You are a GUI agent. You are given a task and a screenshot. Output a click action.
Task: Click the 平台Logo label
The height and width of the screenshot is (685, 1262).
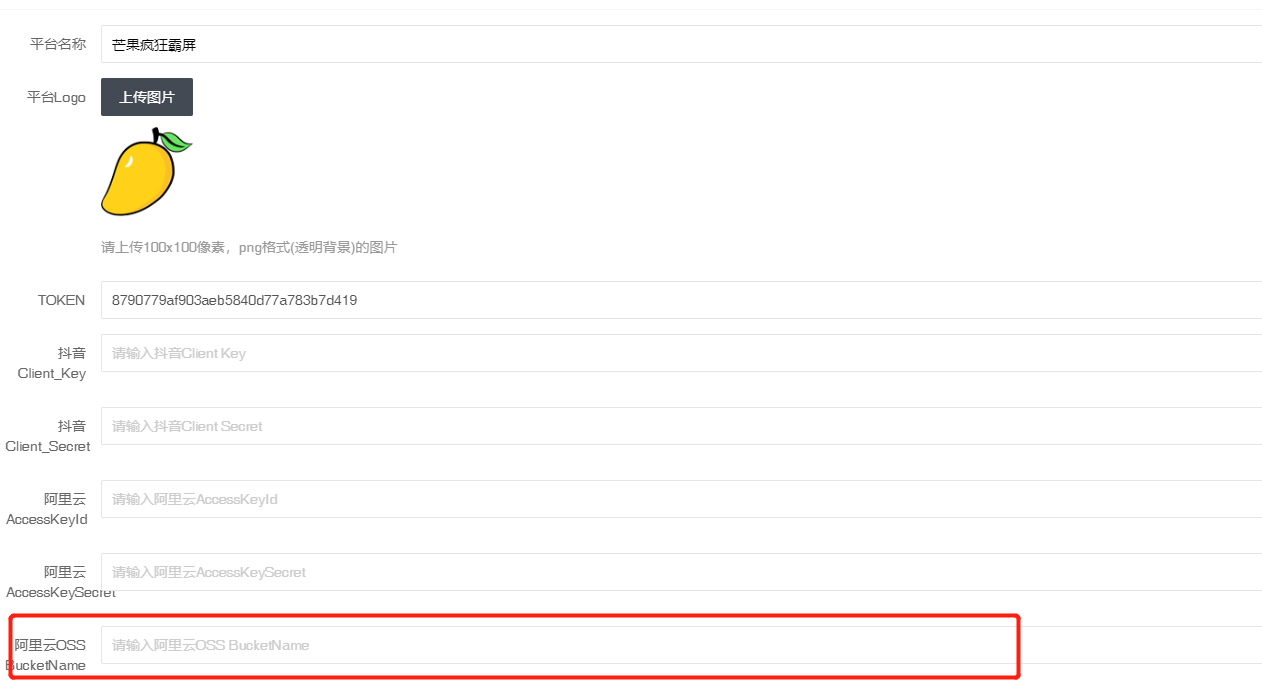coord(56,97)
